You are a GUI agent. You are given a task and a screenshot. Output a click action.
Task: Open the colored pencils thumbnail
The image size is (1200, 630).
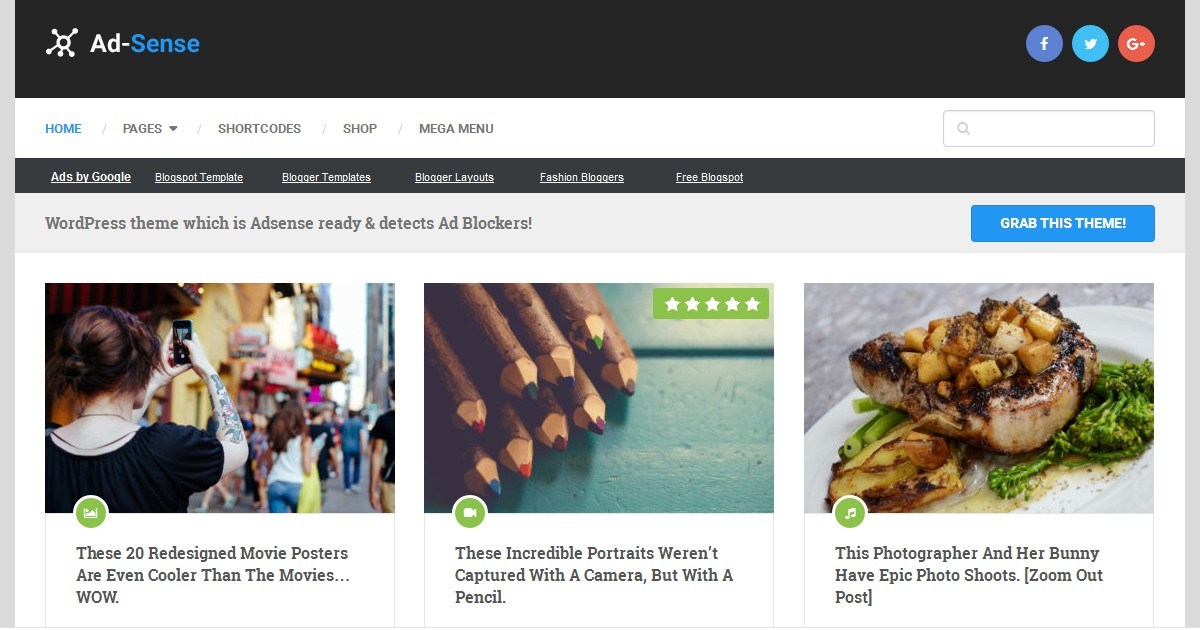tap(599, 398)
